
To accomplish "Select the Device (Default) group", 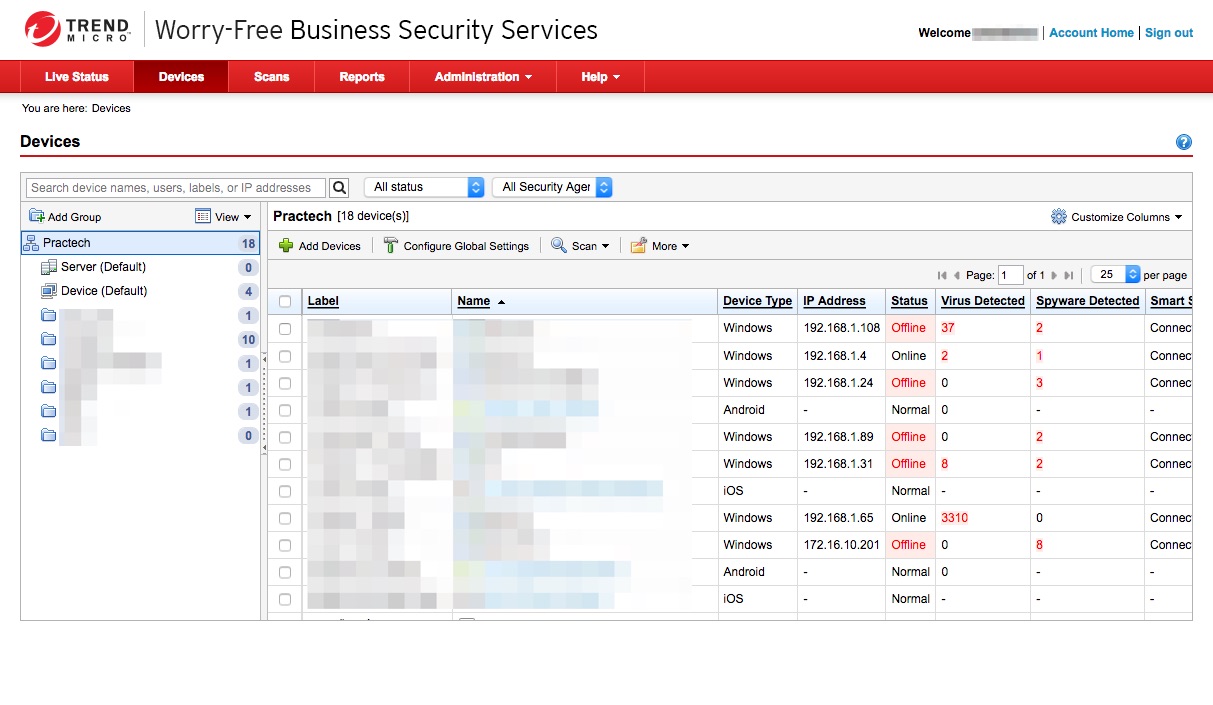I will 103,291.
